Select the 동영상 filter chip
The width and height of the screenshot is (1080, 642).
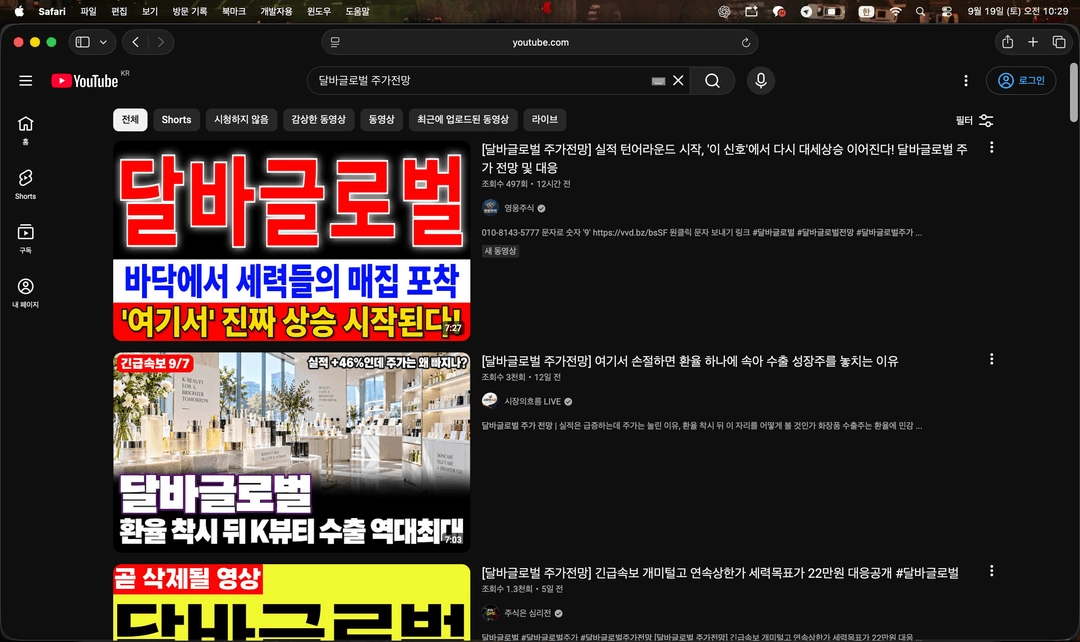coord(381,120)
